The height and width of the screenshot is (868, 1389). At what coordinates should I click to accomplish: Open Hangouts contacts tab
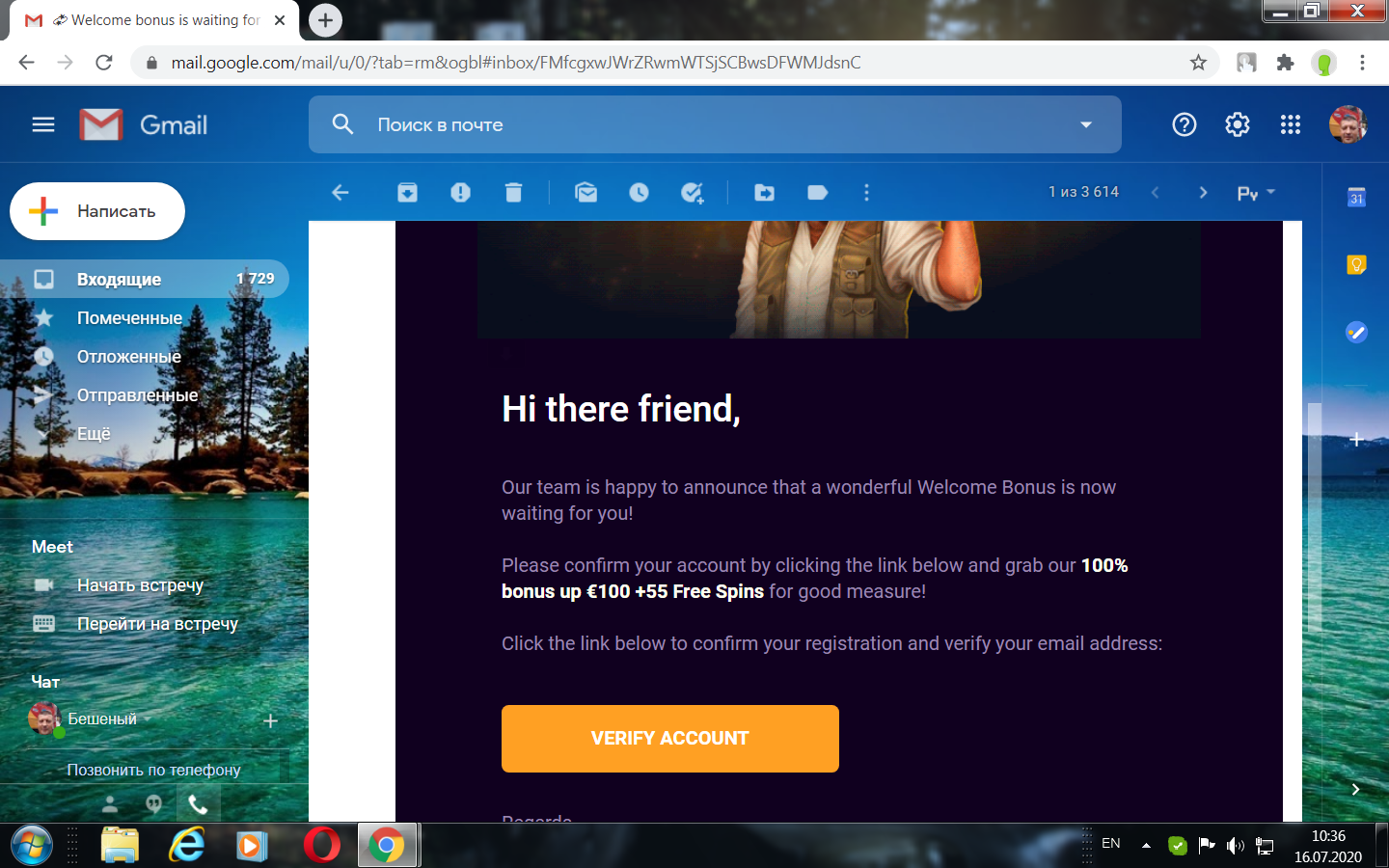[110, 803]
